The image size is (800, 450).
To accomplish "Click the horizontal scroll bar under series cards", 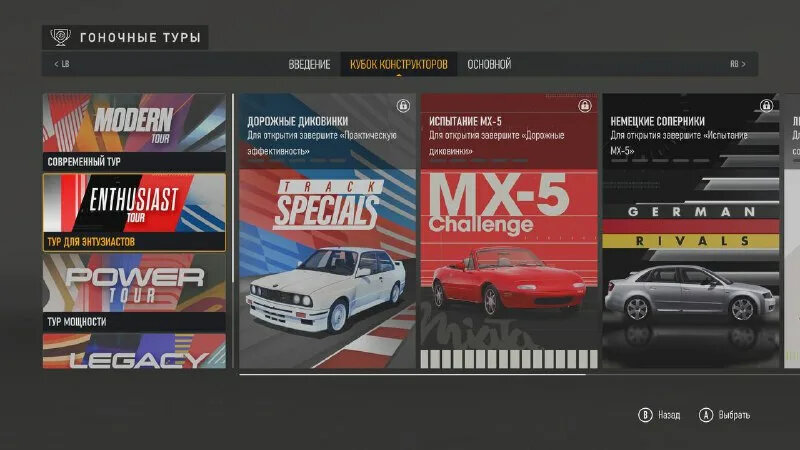I will tap(412, 374).
